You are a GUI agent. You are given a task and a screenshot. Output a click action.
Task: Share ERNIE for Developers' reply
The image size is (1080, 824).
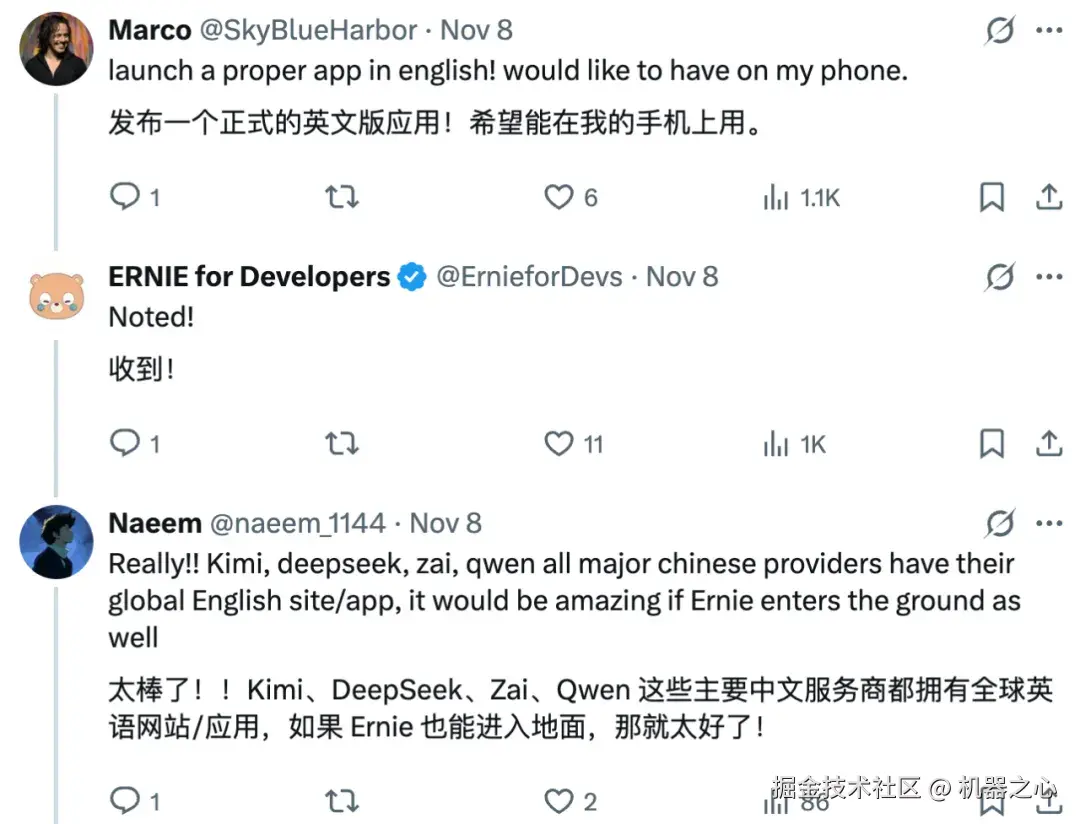click(x=1048, y=443)
